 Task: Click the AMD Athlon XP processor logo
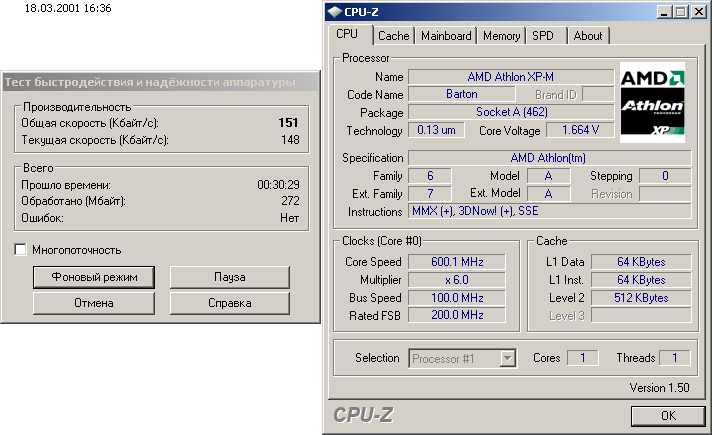pos(652,103)
